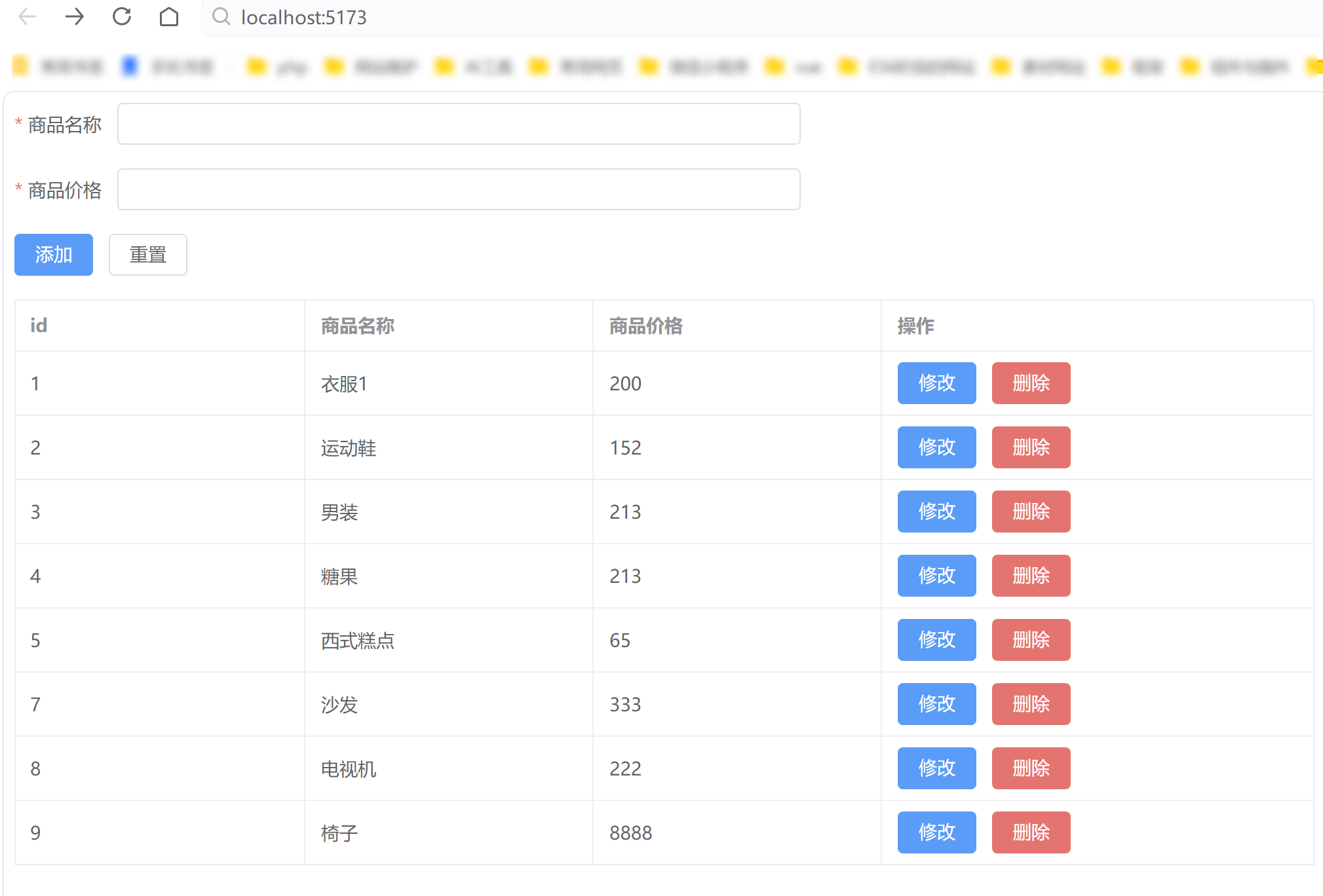Click the 商品价格 input field
Viewport: 1323px width, 896px height.
458,189
